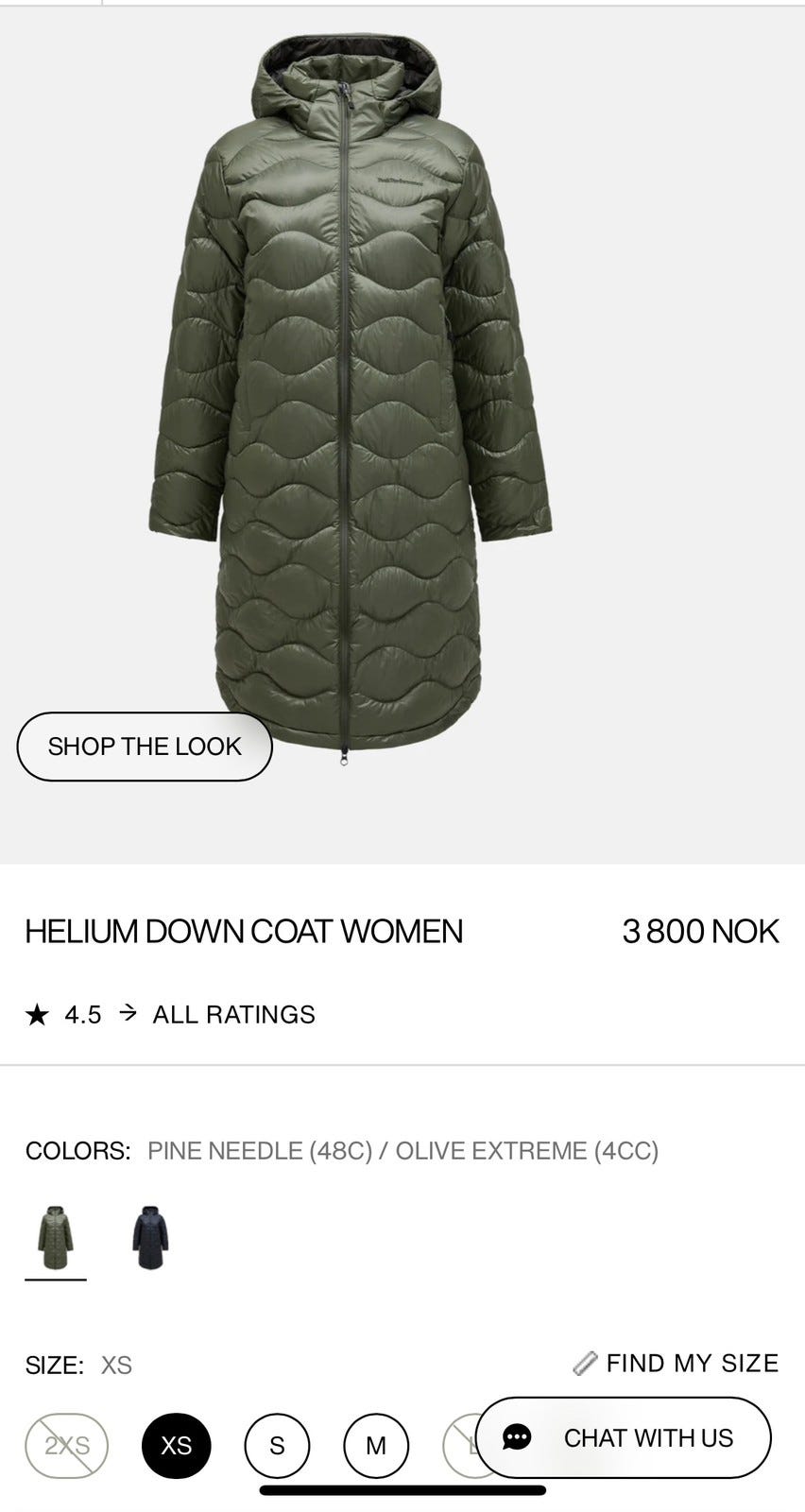Click the arrow icon before ALL RATINGS
Viewport: 805px width, 1512px height.
[x=128, y=1014]
